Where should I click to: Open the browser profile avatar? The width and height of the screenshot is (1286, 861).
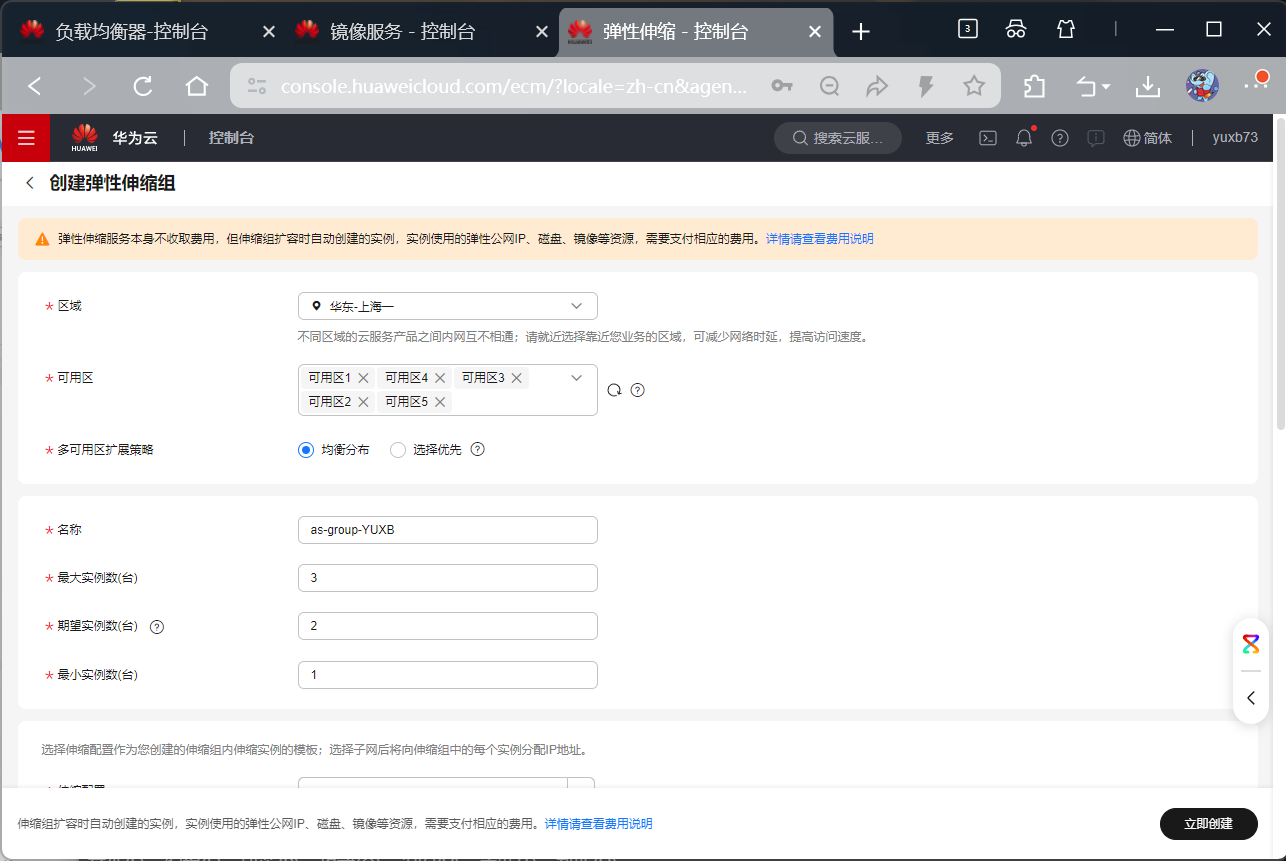click(x=1202, y=86)
